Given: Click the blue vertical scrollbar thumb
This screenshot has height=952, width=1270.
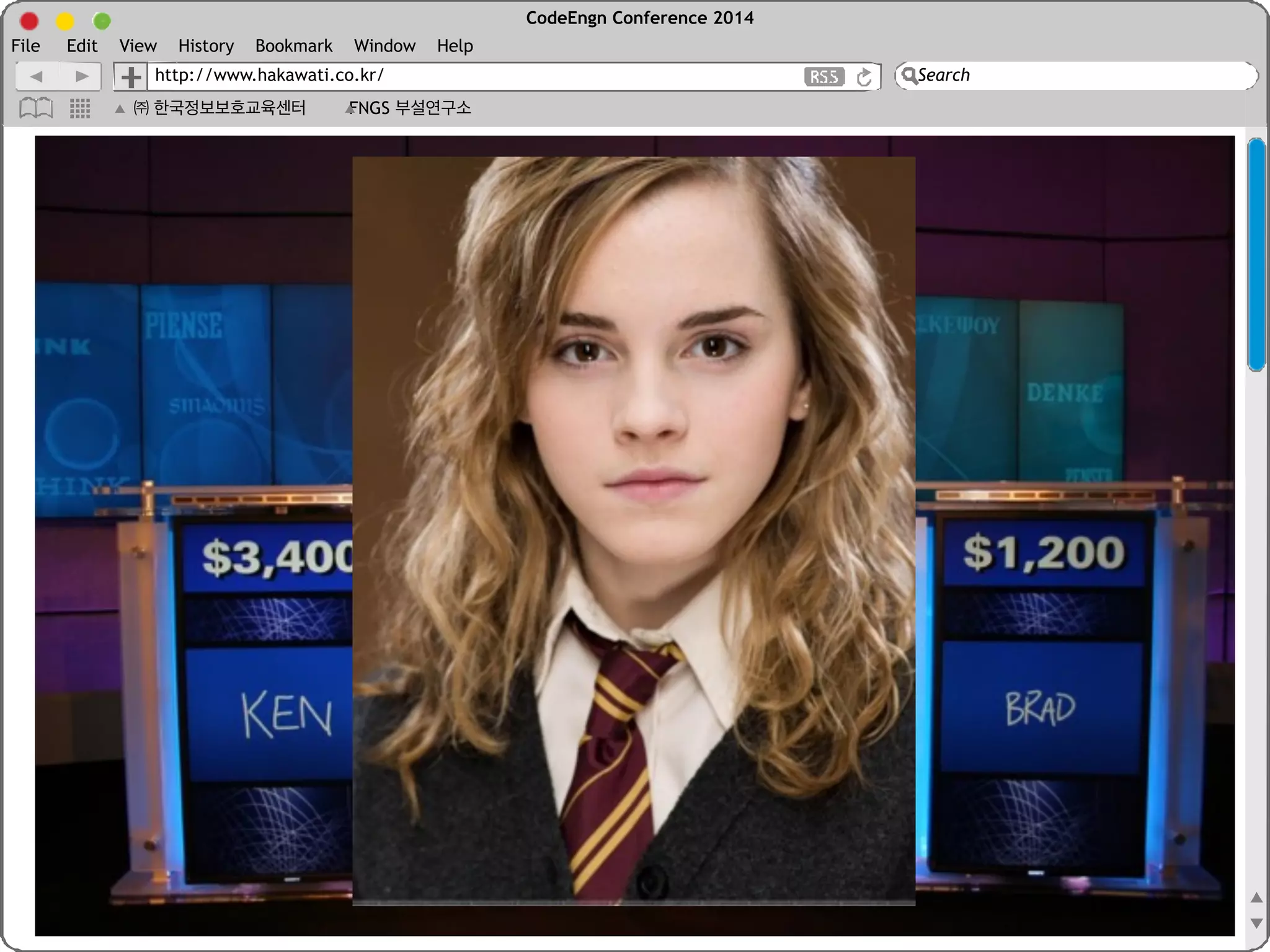Looking at the screenshot, I should coord(1256,254).
